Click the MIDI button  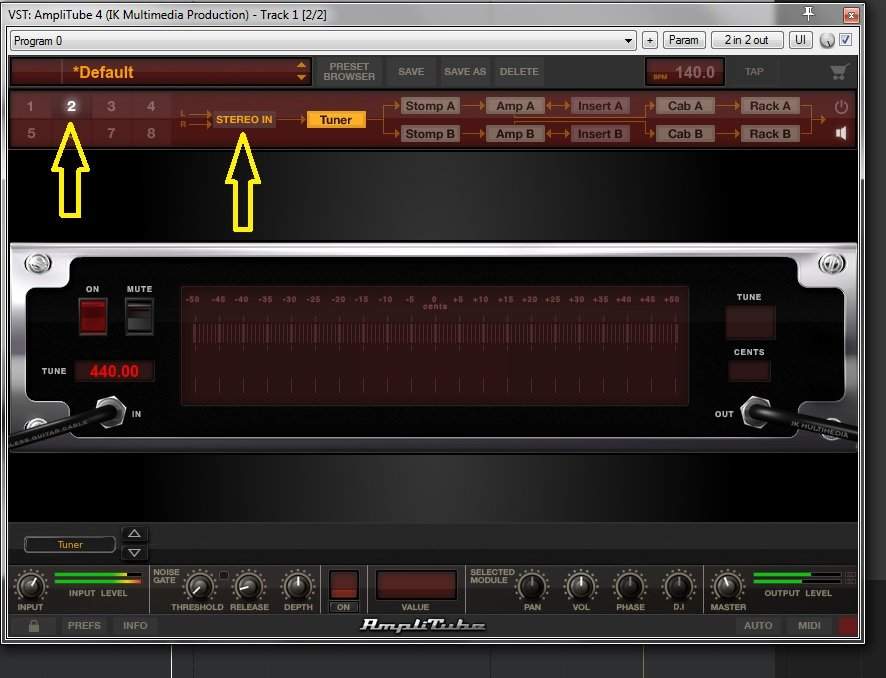(x=809, y=625)
